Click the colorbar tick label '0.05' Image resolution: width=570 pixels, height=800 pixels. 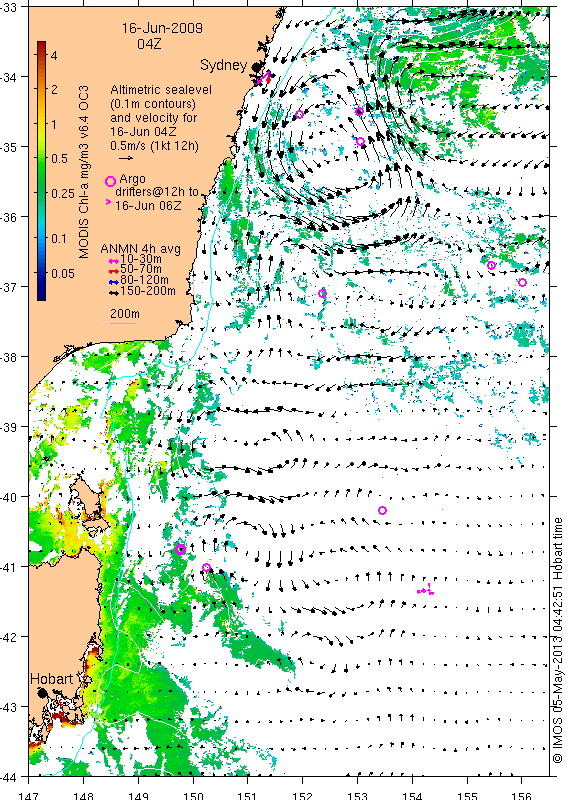tap(62, 273)
